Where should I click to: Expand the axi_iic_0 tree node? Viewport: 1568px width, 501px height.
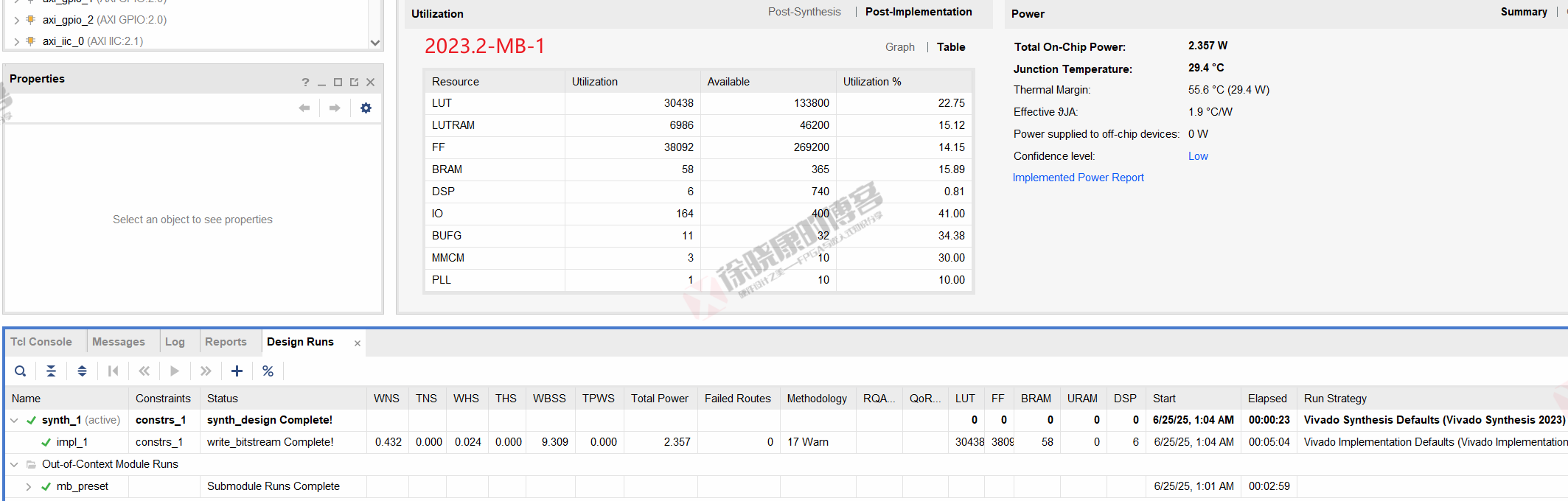(16, 41)
